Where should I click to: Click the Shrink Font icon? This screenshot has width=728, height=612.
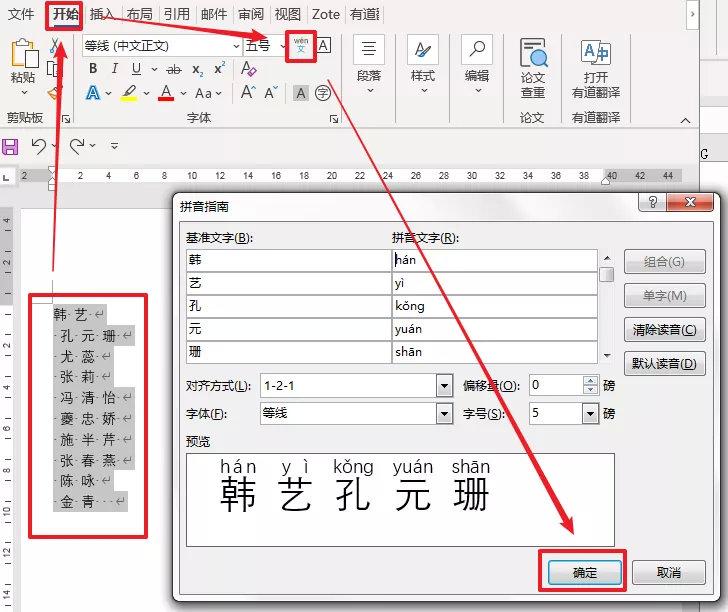pos(271,92)
